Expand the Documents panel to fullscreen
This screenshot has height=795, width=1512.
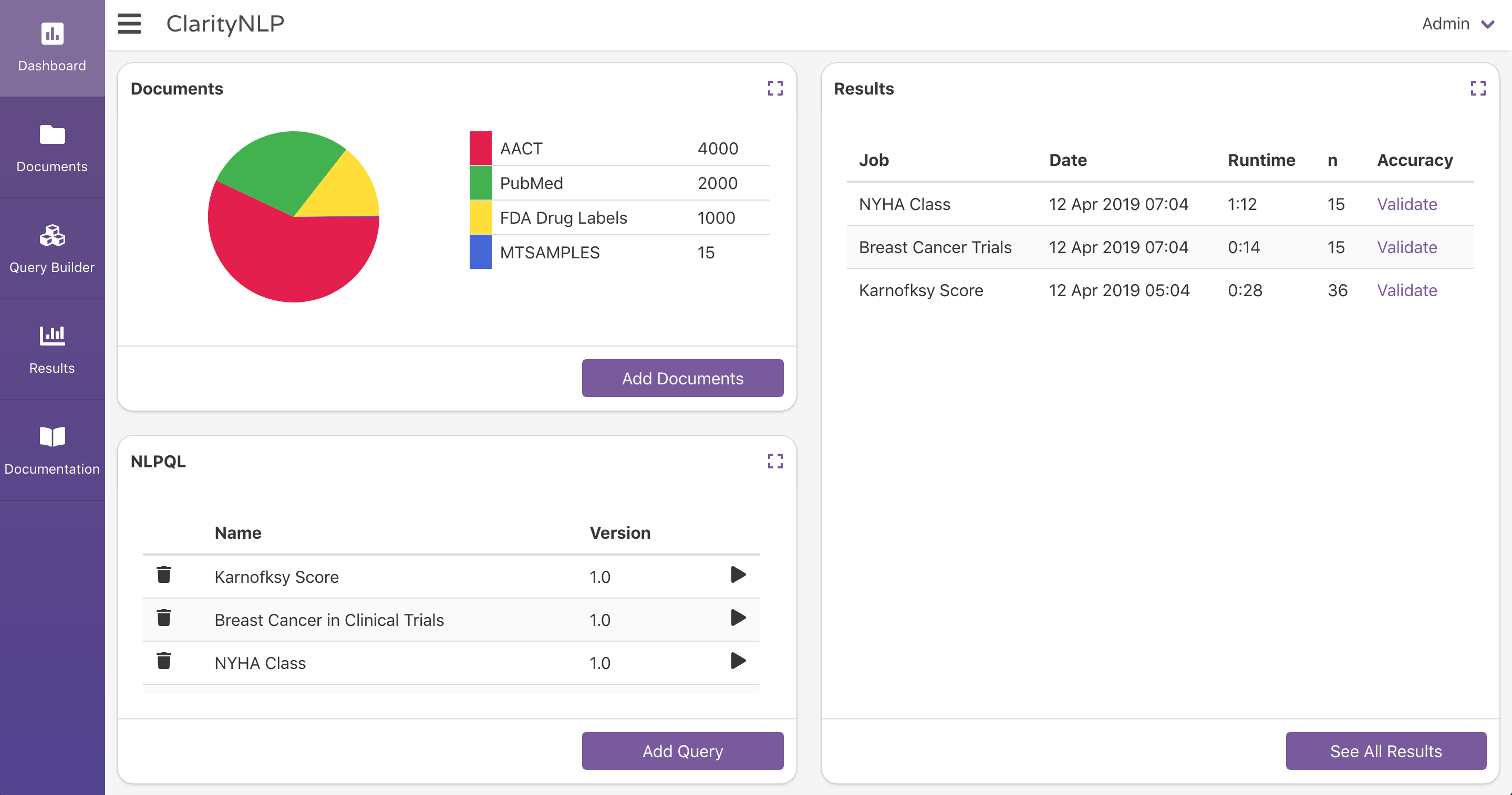[x=775, y=89]
